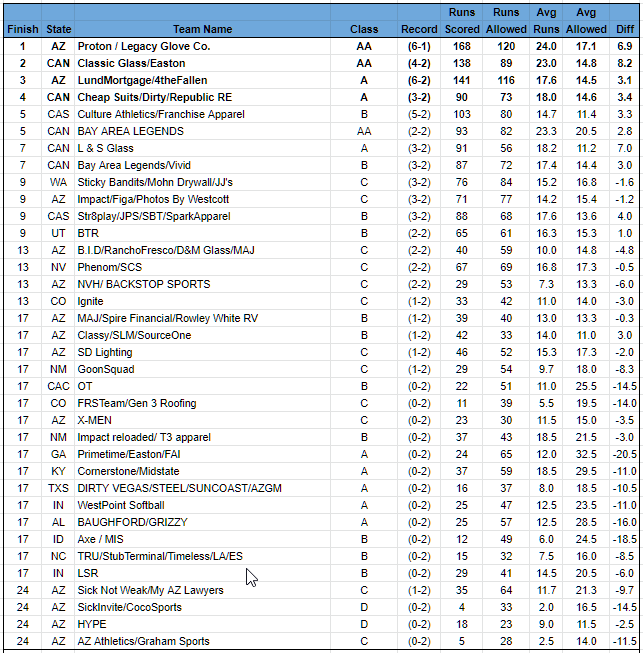Viewport: 643px width, 653px height.
Task: Select 'NVH/ BACKSTOP SPORTS' cell
Action: click(x=202, y=284)
